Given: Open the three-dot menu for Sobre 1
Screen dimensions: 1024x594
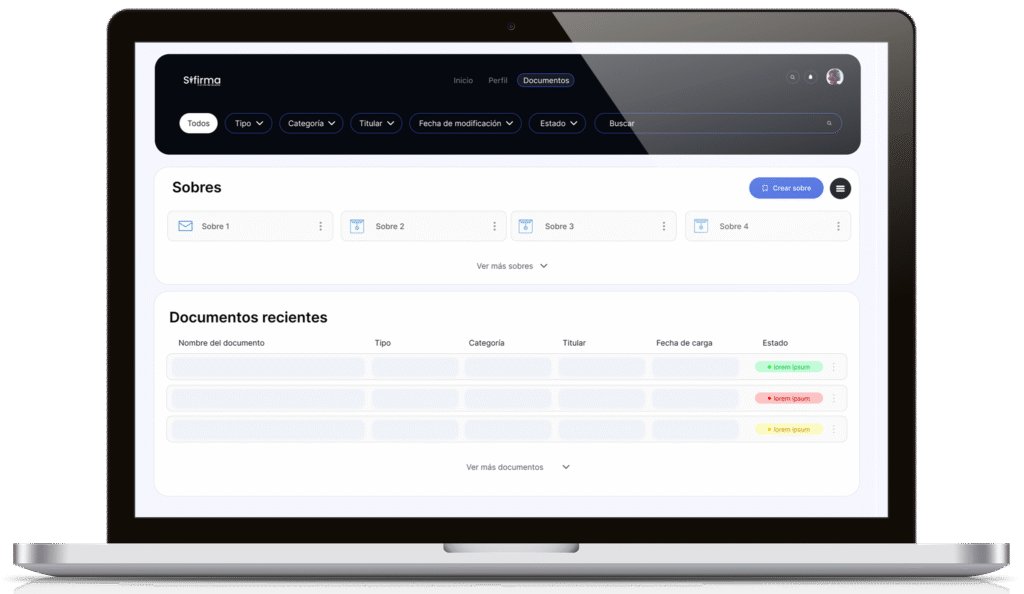Looking at the screenshot, I should (320, 226).
